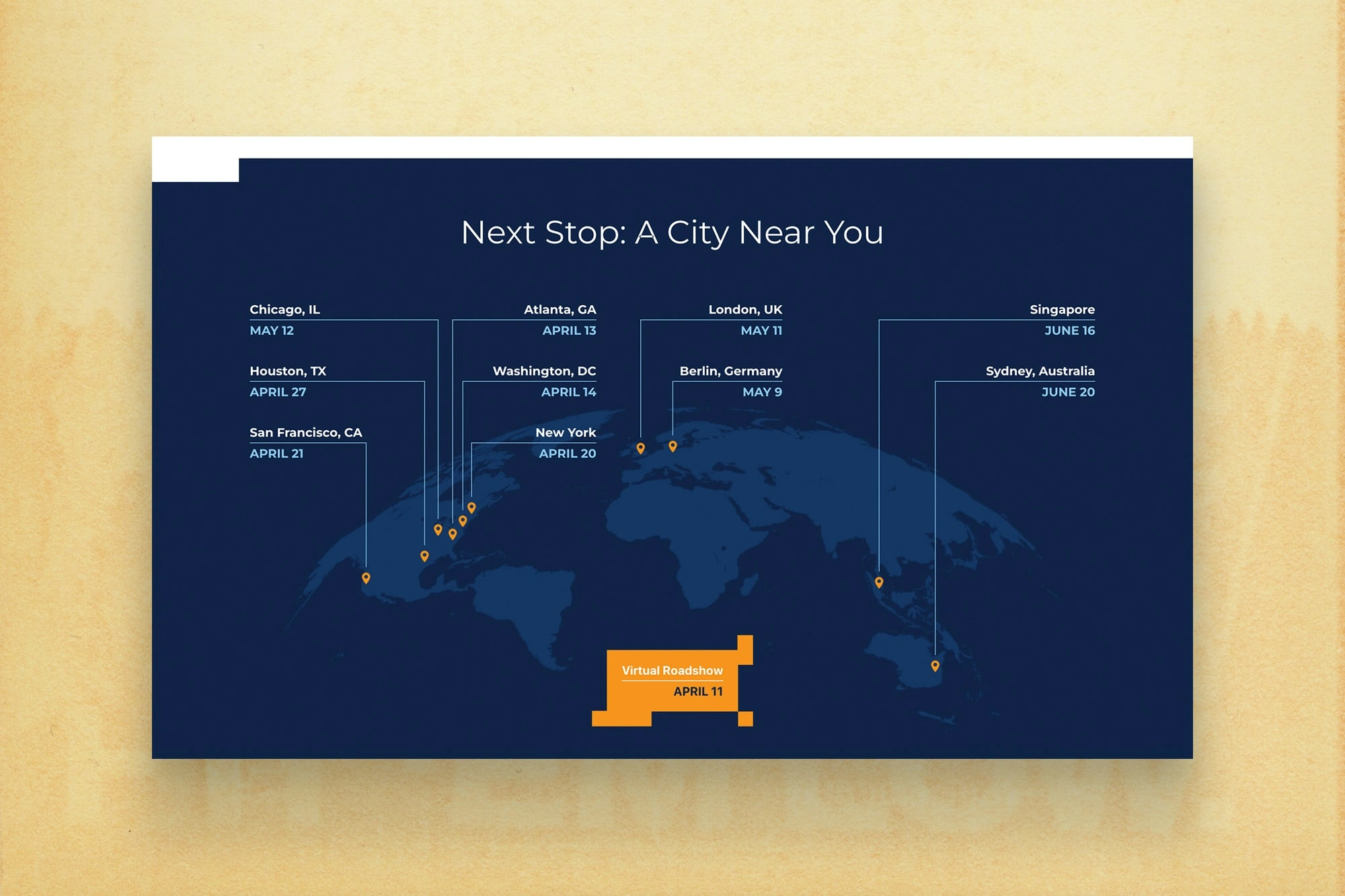Click the MAY 12 date
The width and height of the screenshot is (1345, 896).
(272, 331)
